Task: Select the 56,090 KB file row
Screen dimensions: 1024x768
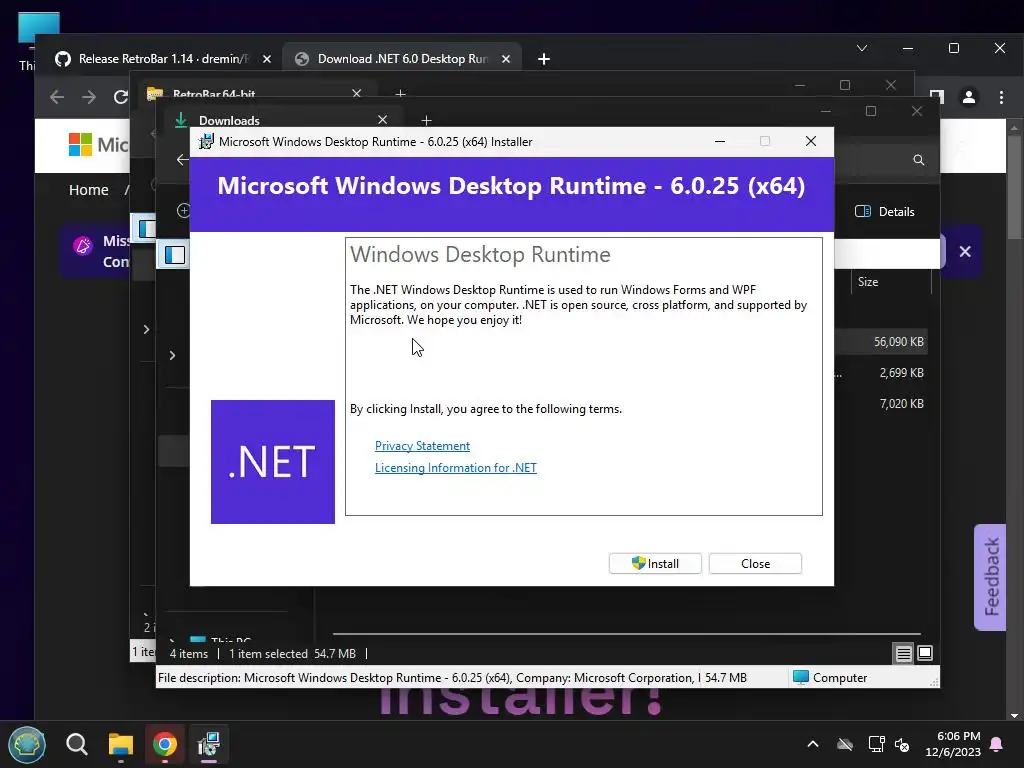Action: click(881, 342)
